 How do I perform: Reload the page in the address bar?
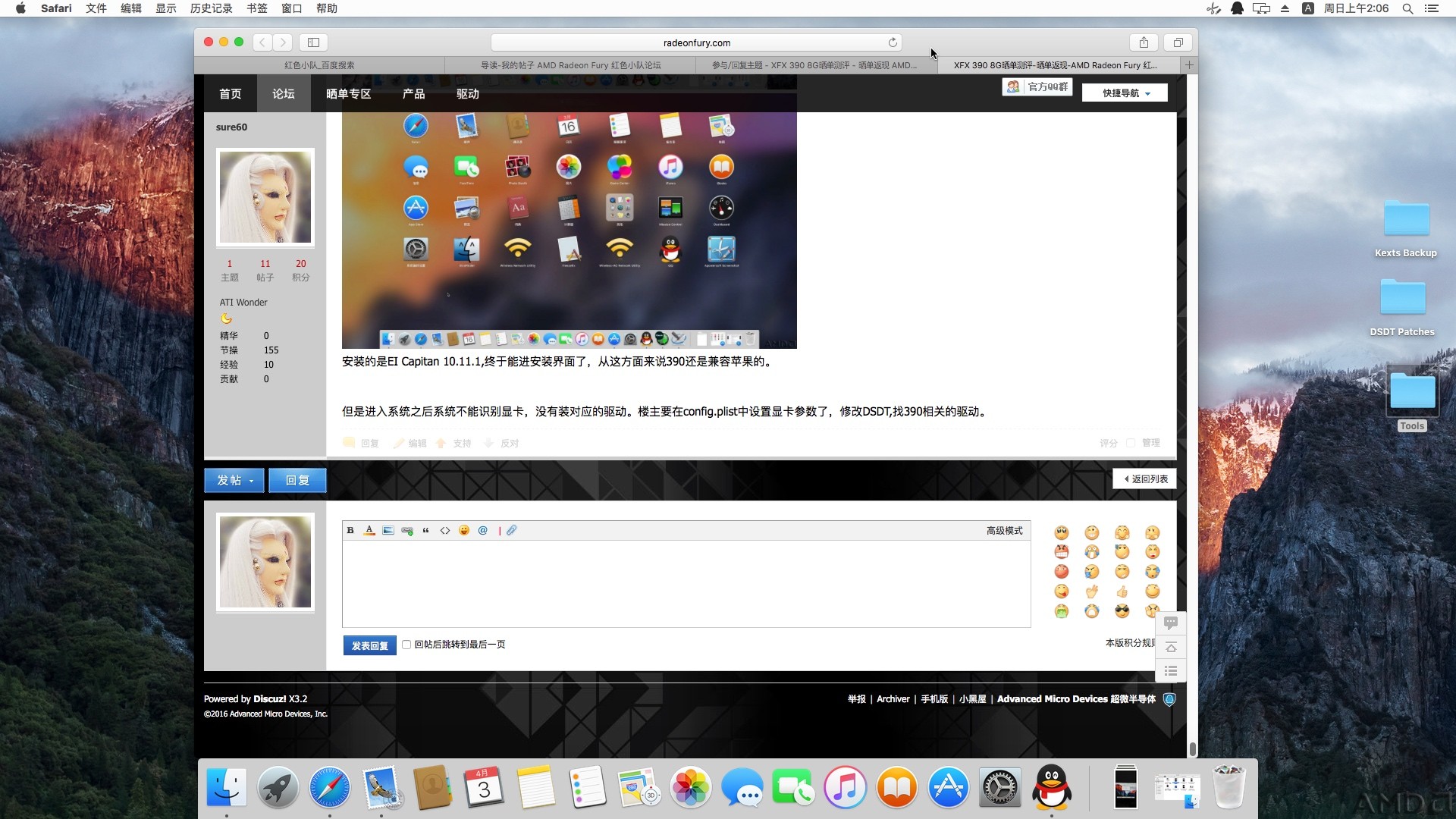tap(893, 42)
